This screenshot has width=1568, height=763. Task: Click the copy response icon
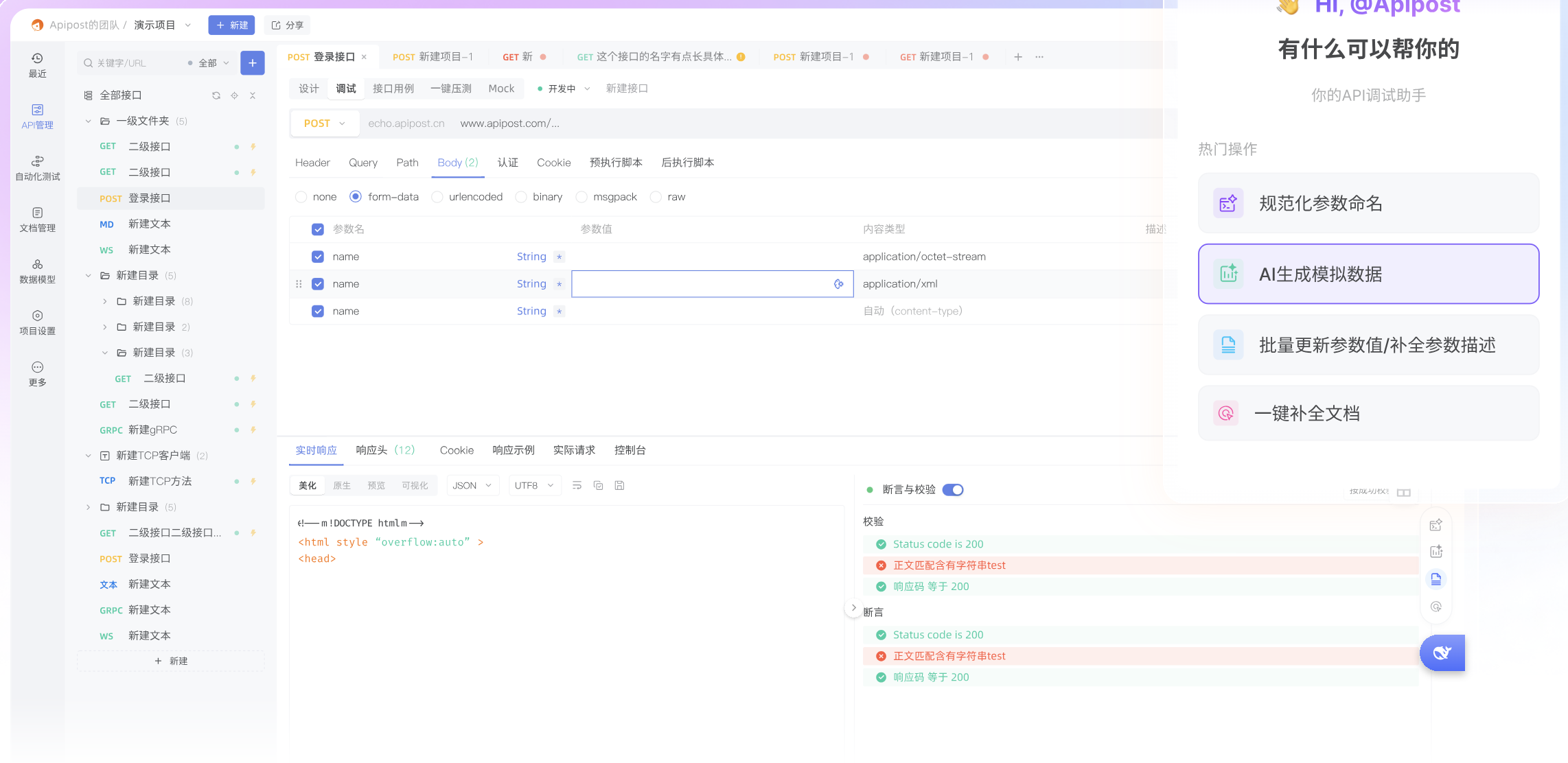598,485
